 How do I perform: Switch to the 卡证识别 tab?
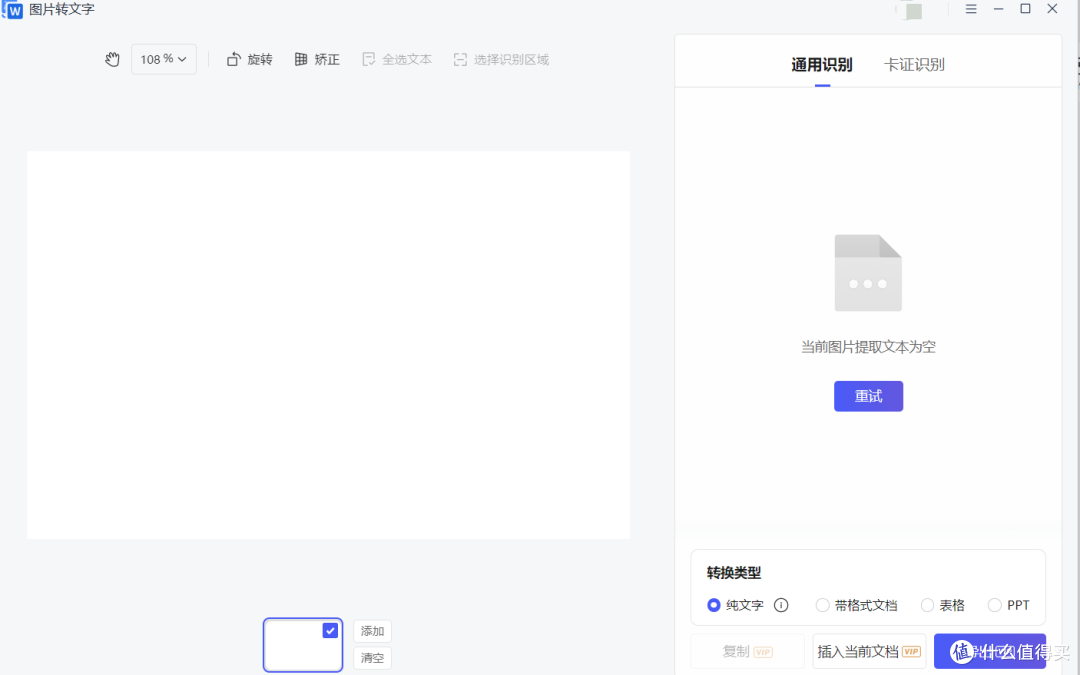[x=914, y=65]
